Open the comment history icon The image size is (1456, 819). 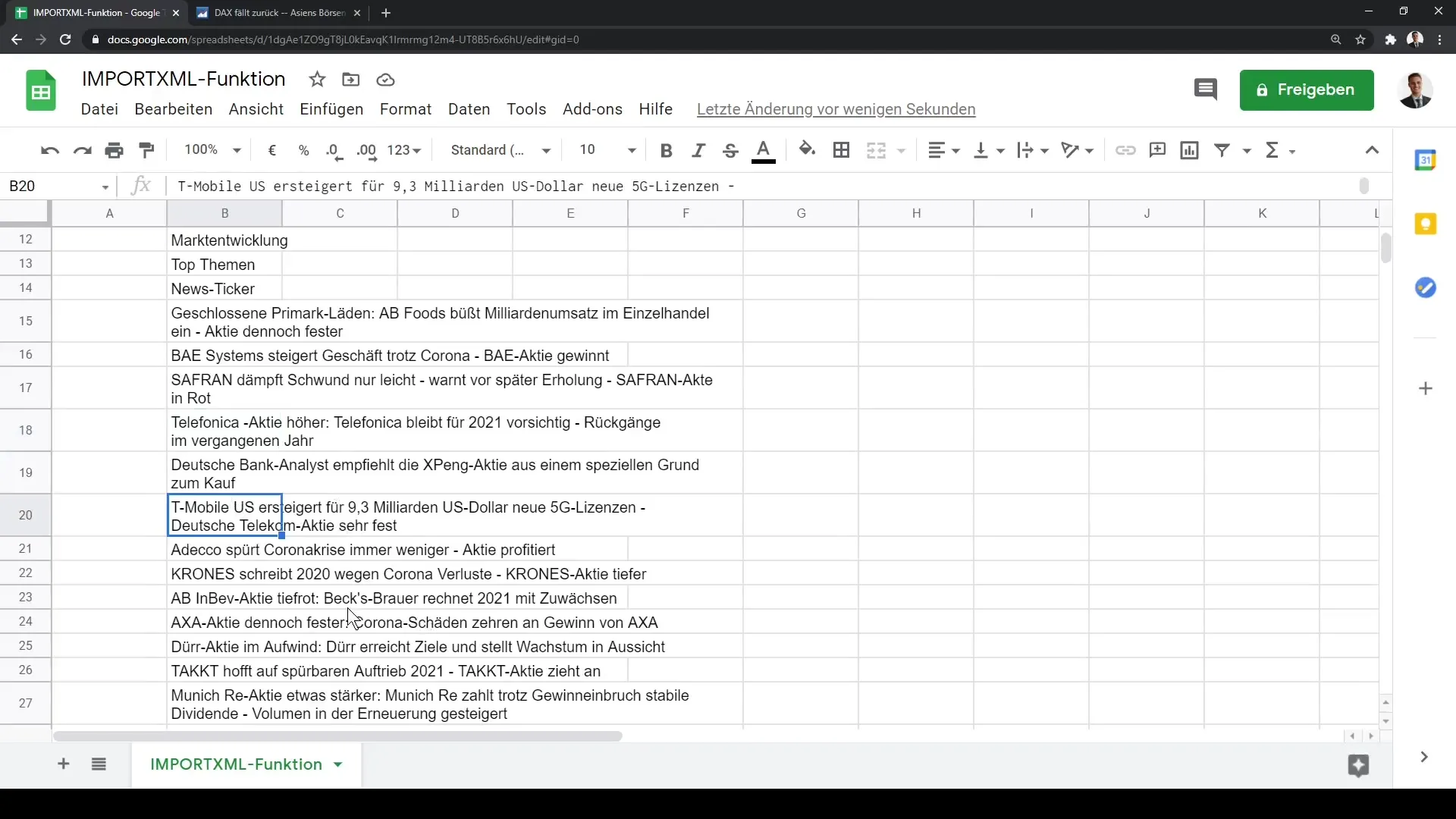coord(1205,89)
